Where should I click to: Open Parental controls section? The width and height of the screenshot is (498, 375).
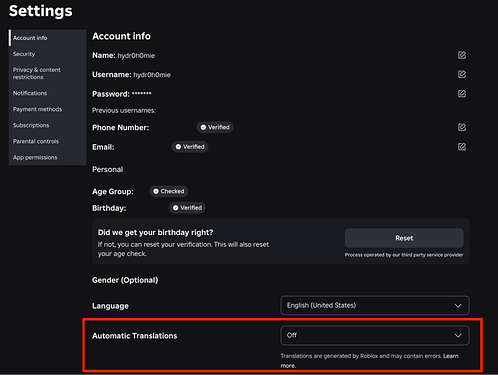pos(36,141)
